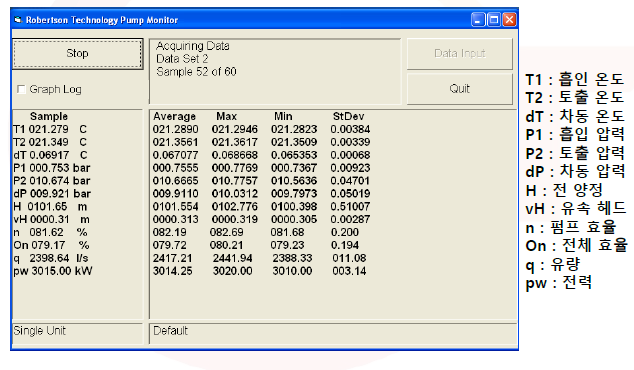Select T2 sample value 021.349
Image resolution: width=634 pixels, height=370 pixels.
tap(49, 142)
